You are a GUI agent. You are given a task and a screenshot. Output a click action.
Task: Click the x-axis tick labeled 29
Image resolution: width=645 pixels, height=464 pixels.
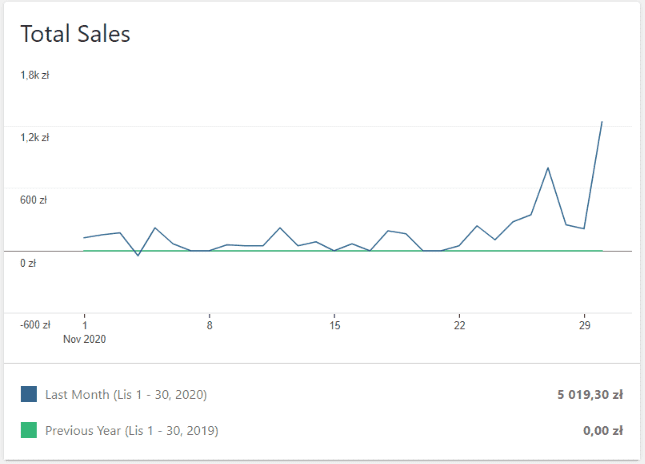pos(585,325)
